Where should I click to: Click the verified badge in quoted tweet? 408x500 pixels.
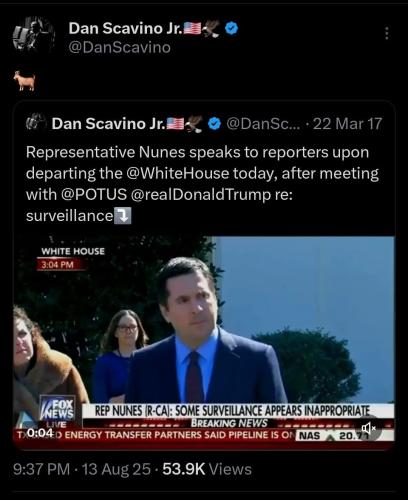click(x=214, y=124)
